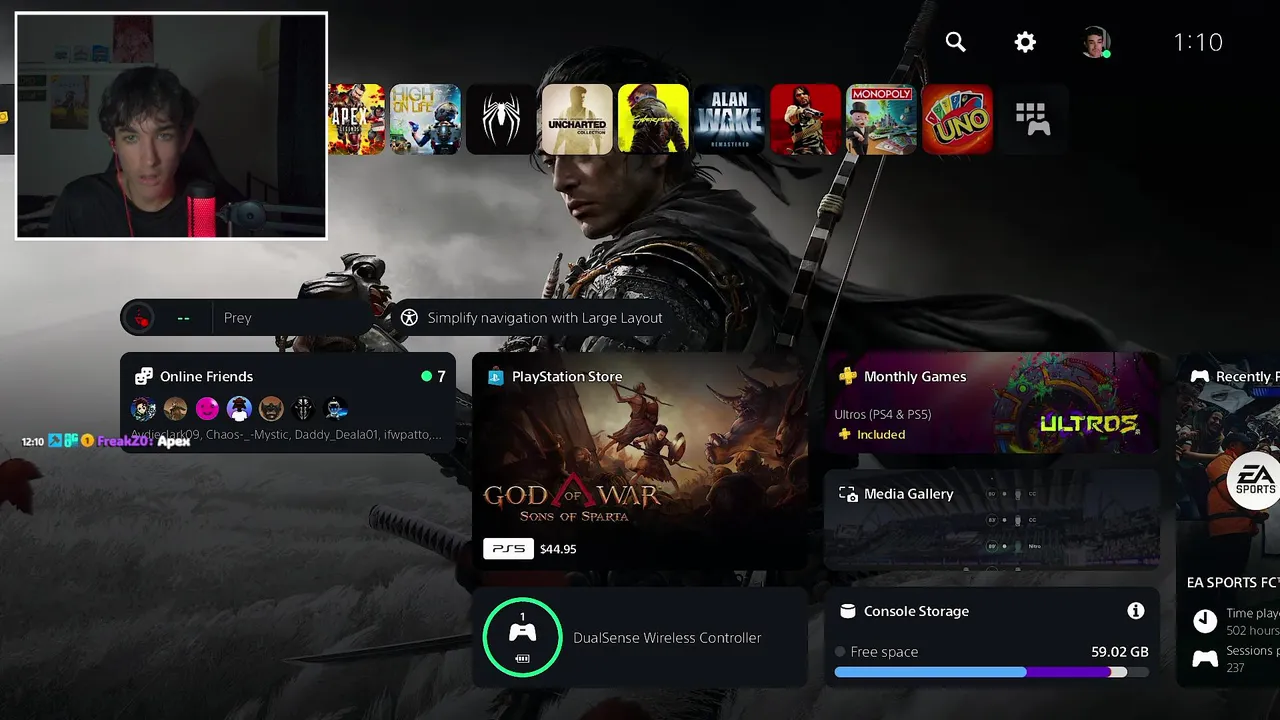Click the Media Gallery icon
This screenshot has width=1280, height=720.
[x=848, y=494]
